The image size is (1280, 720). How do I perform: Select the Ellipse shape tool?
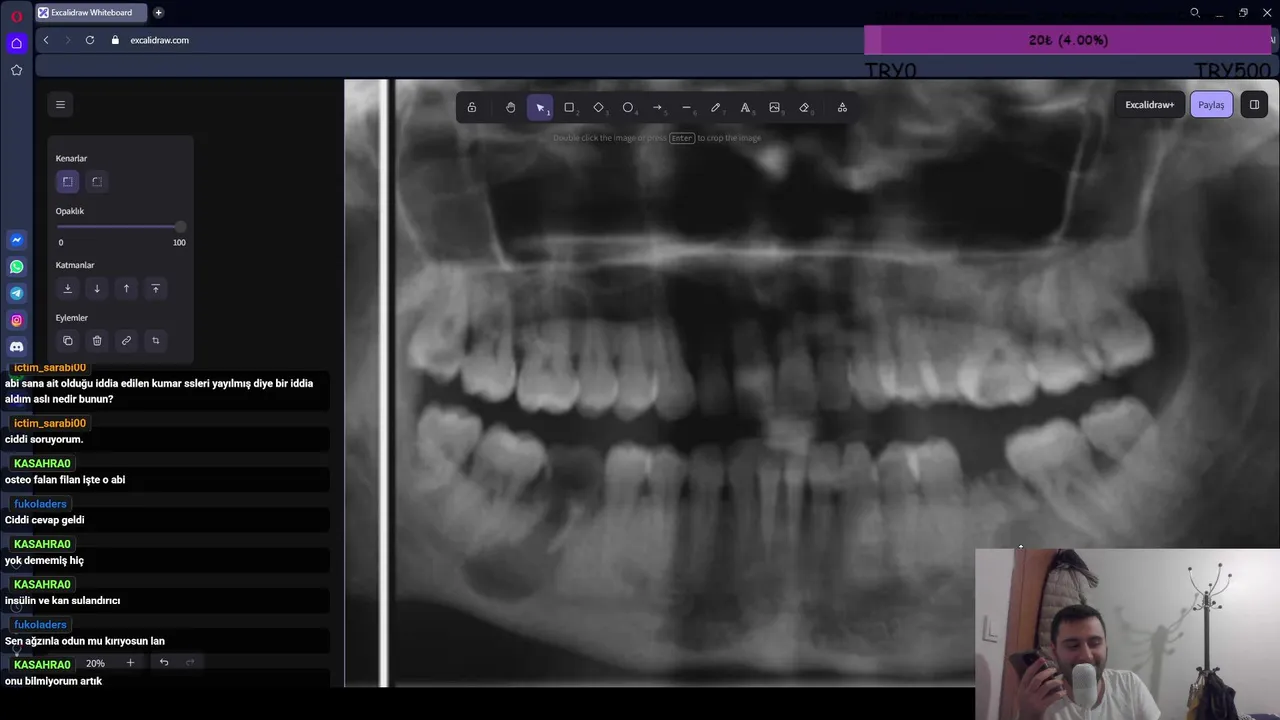(628, 107)
